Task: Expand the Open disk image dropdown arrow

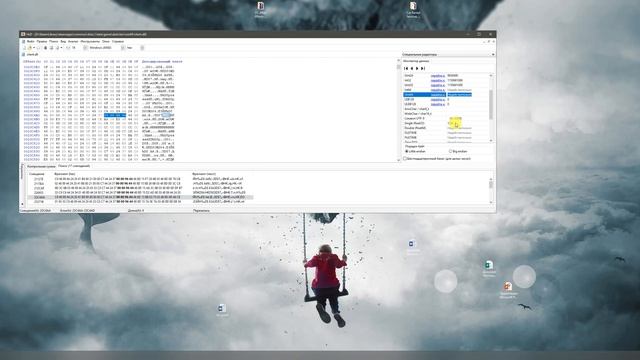Action: coord(61,48)
